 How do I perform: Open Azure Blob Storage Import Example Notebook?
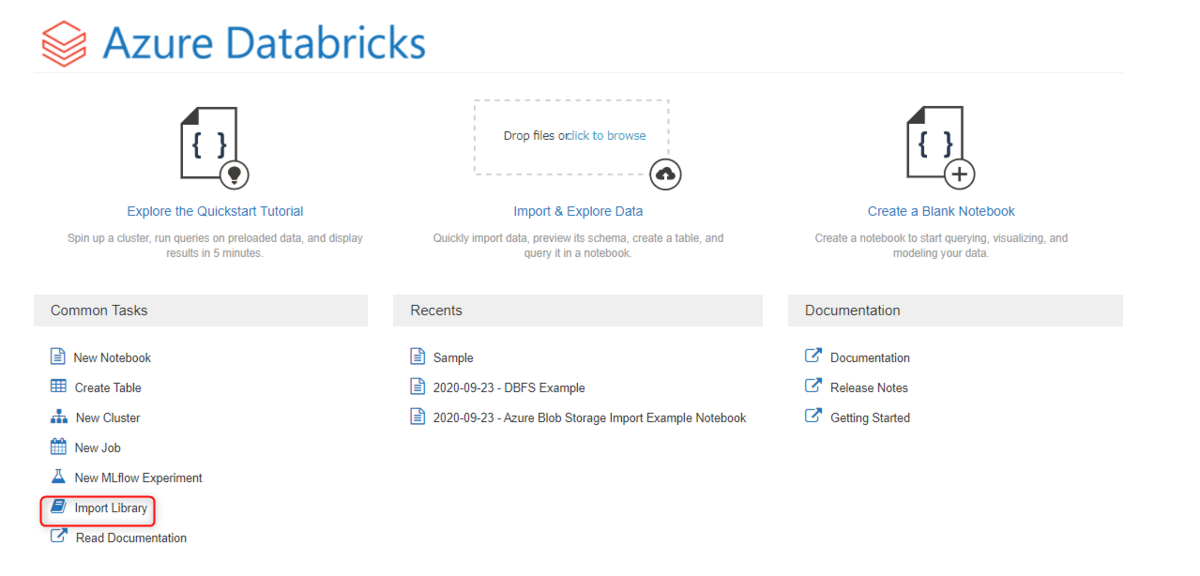(590, 418)
